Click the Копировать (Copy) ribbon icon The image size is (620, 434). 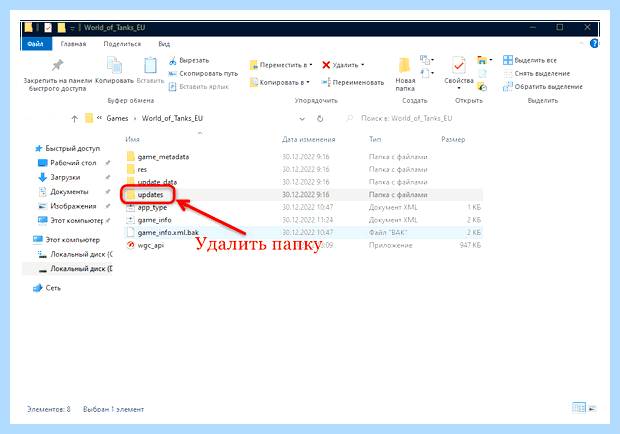tap(115, 65)
